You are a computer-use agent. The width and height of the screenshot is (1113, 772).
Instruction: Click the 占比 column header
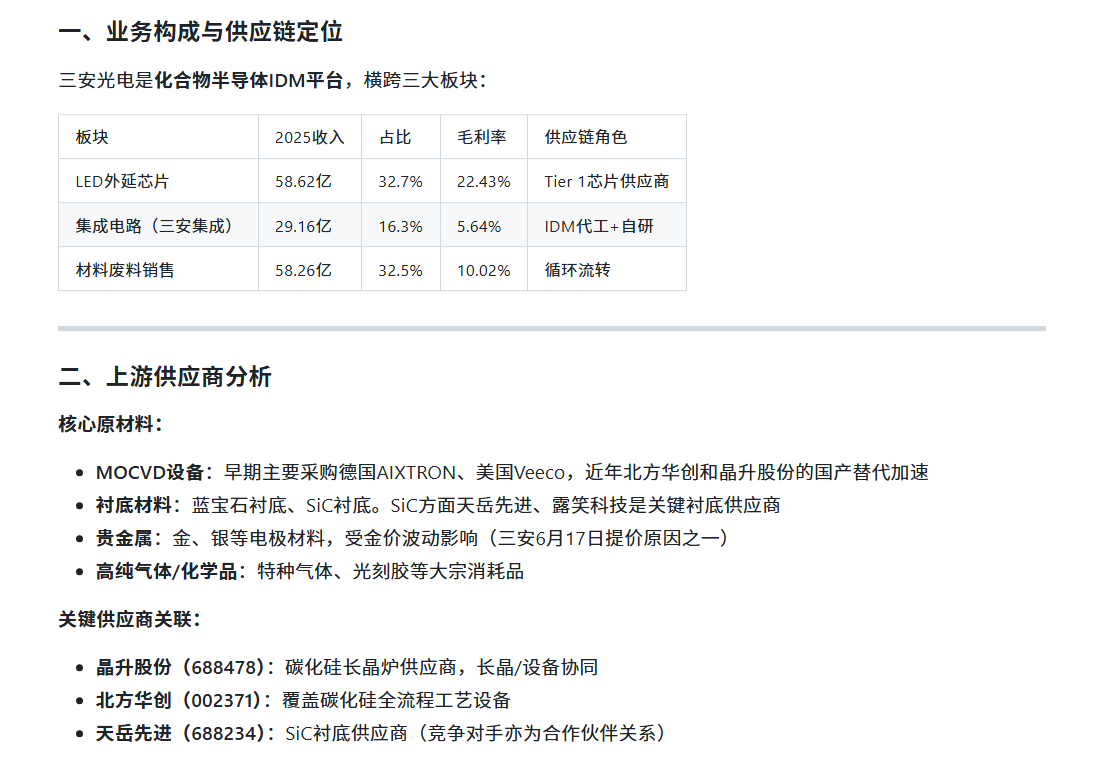click(x=395, y=137)
